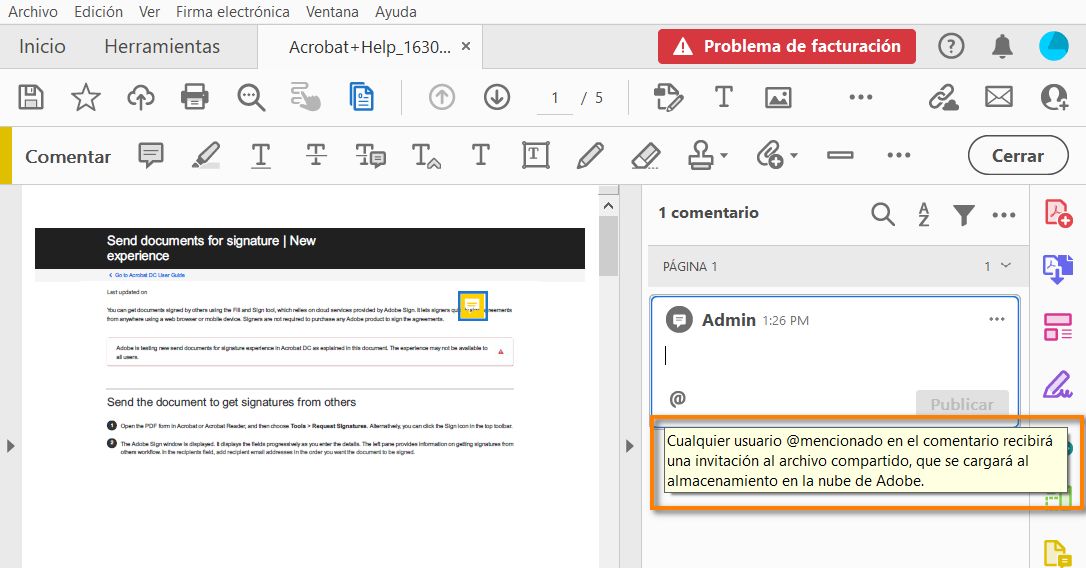Viewport: 1086px width, 568px height.
Task: Select the text box tool
Action: click(x=535, y=156)
